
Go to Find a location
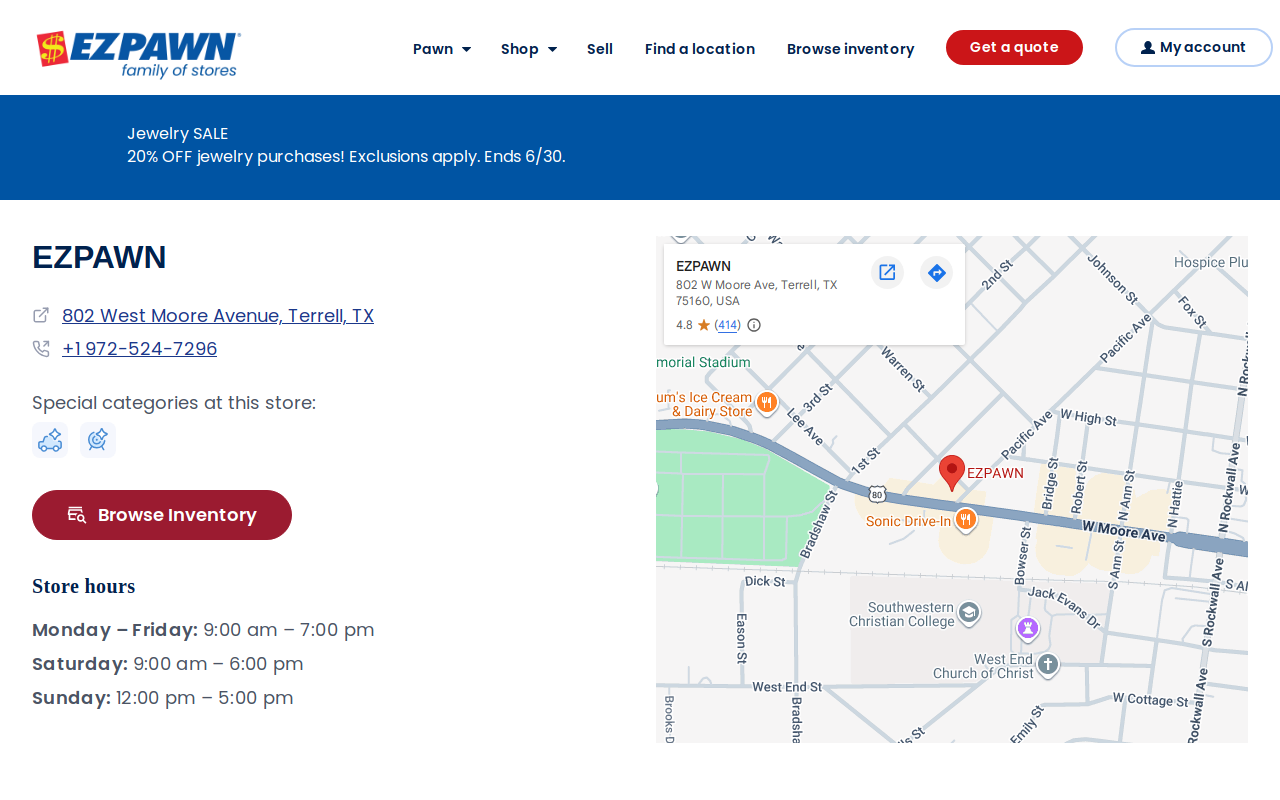700,49
